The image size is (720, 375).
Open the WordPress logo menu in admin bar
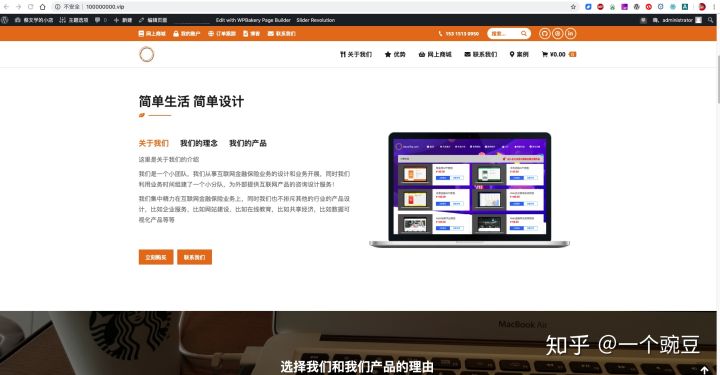(5, 20)
